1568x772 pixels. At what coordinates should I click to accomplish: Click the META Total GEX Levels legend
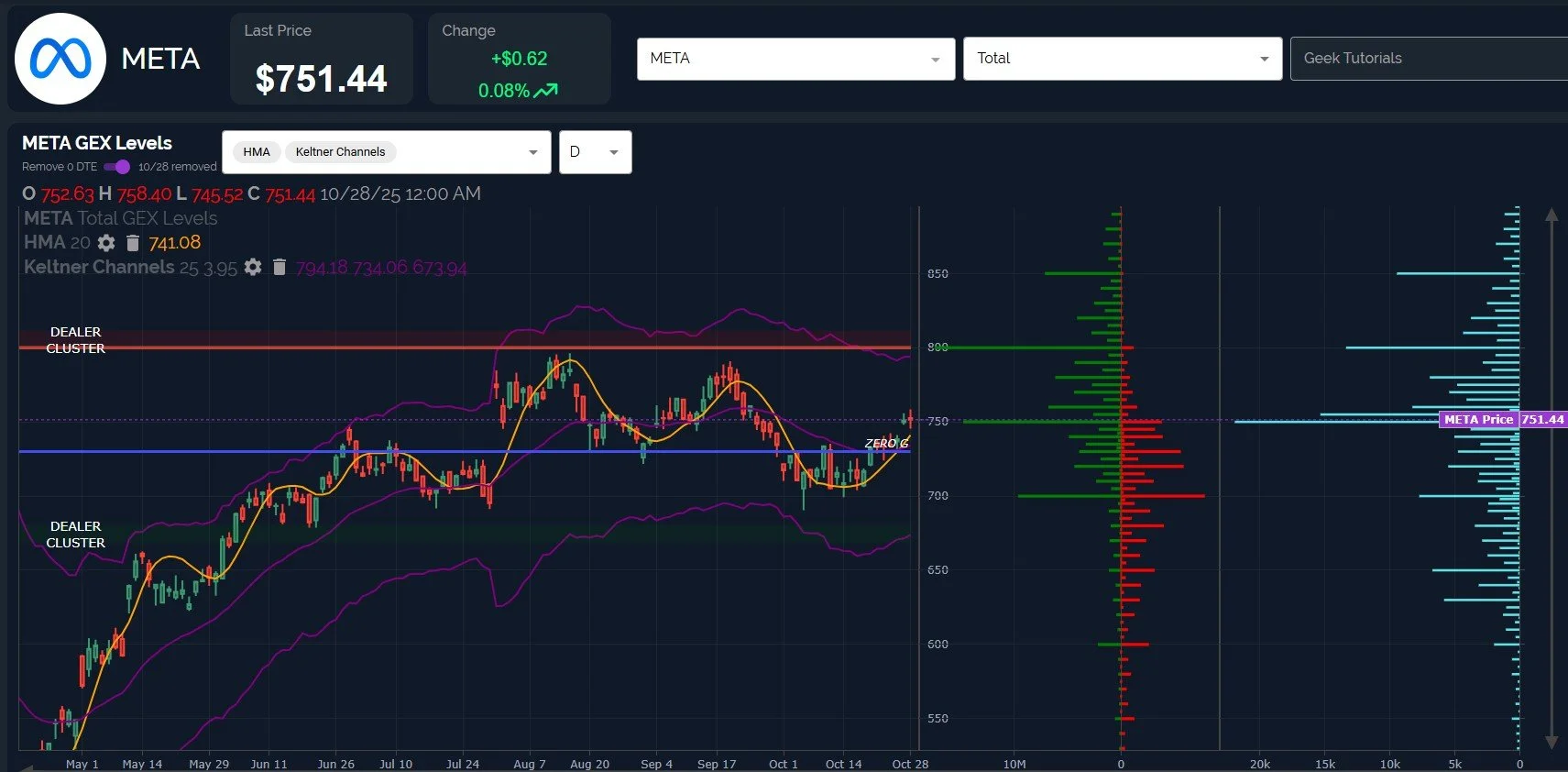tap(121, 218)
